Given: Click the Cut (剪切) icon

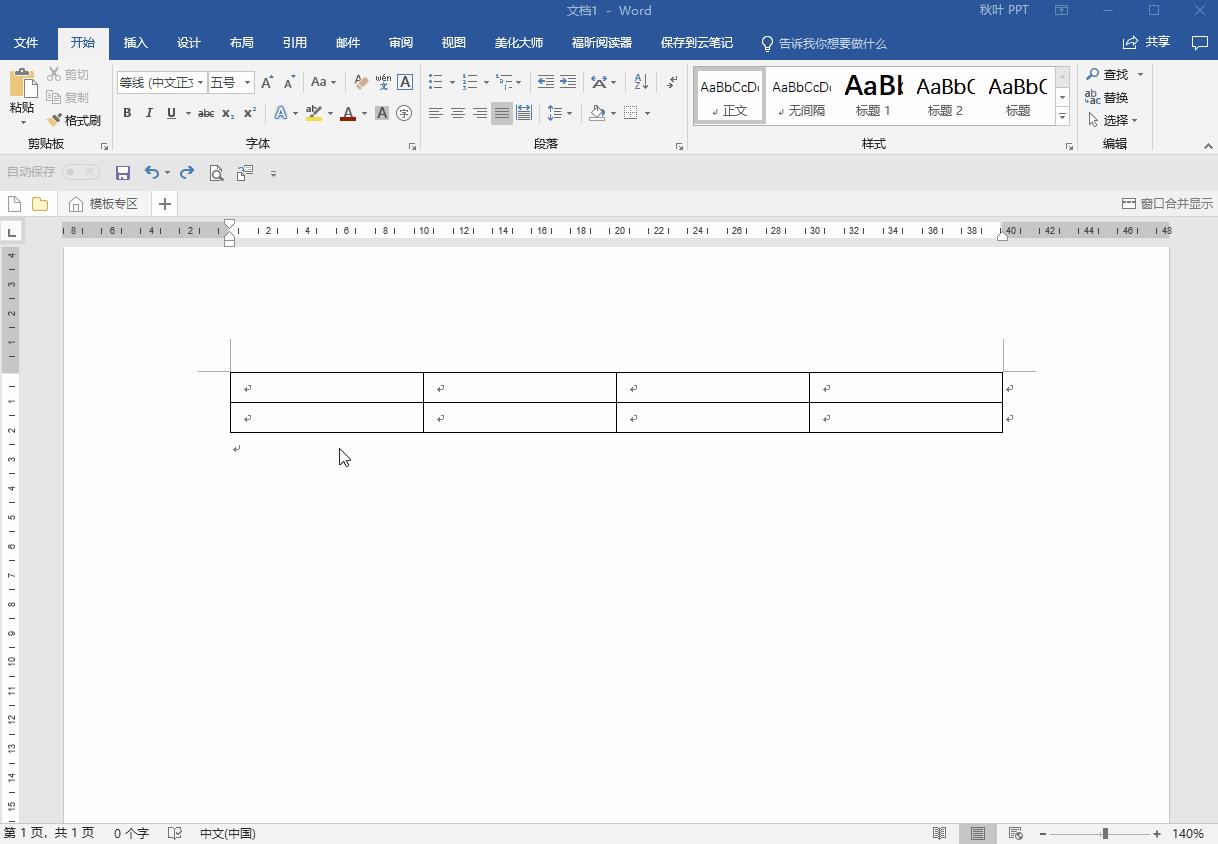Looking at the screenshot, I should click(x=68, y=75).
